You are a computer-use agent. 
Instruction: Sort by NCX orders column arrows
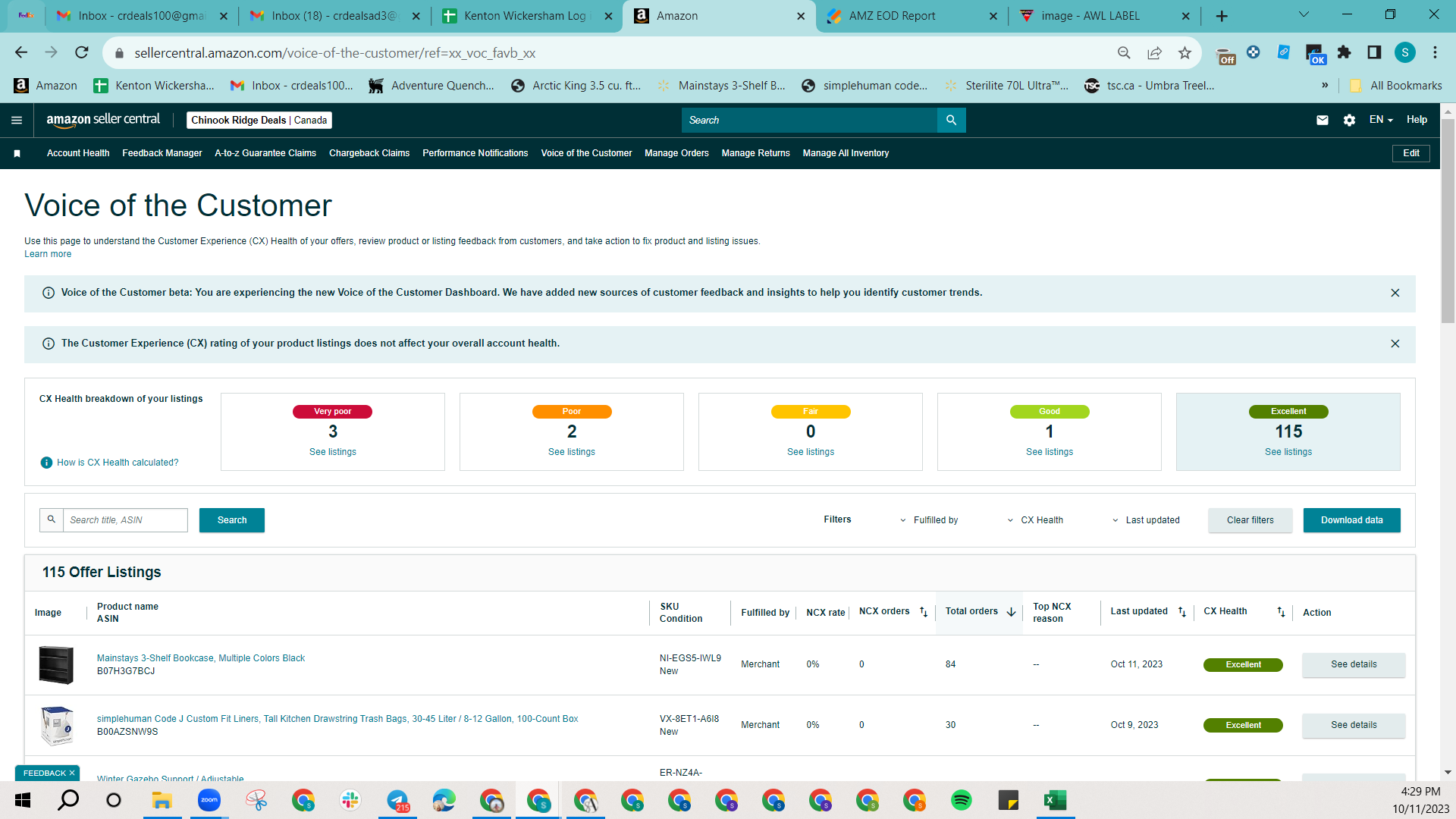pyautogui.click(x=924, y=612)
